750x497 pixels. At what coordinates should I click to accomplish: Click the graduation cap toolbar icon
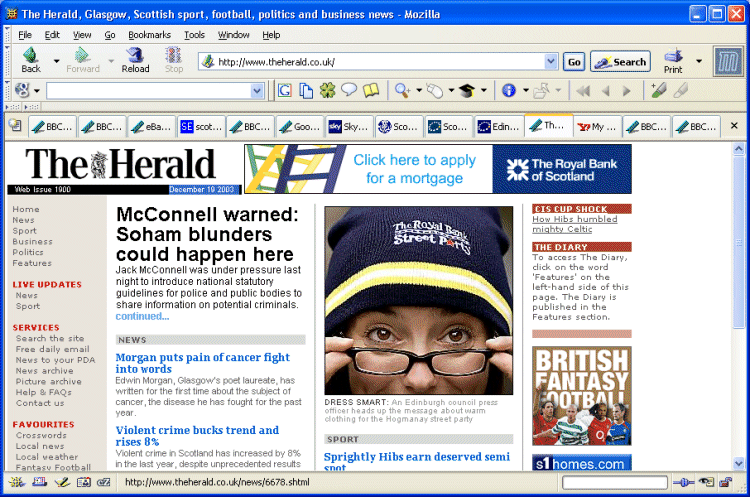467,90
